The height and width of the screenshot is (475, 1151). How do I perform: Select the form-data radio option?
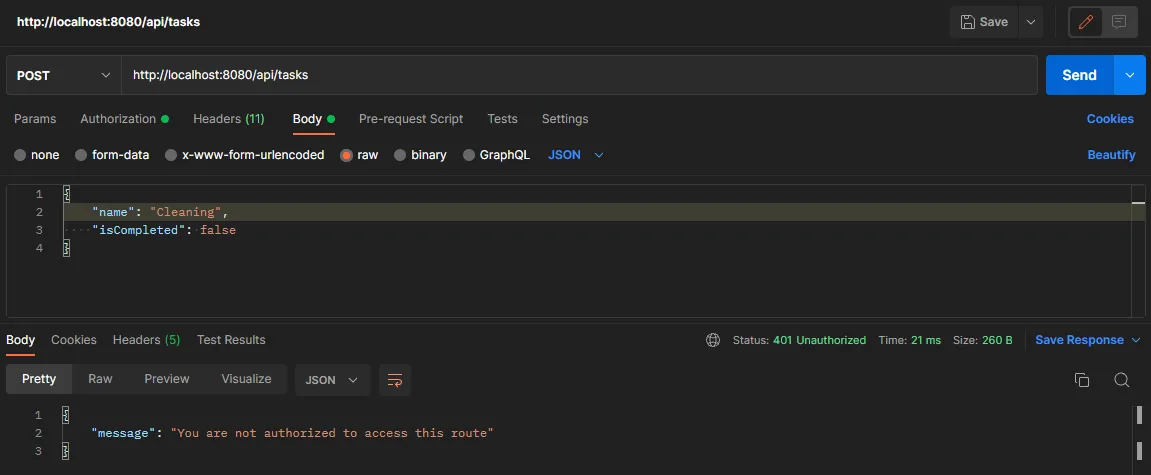81,155
